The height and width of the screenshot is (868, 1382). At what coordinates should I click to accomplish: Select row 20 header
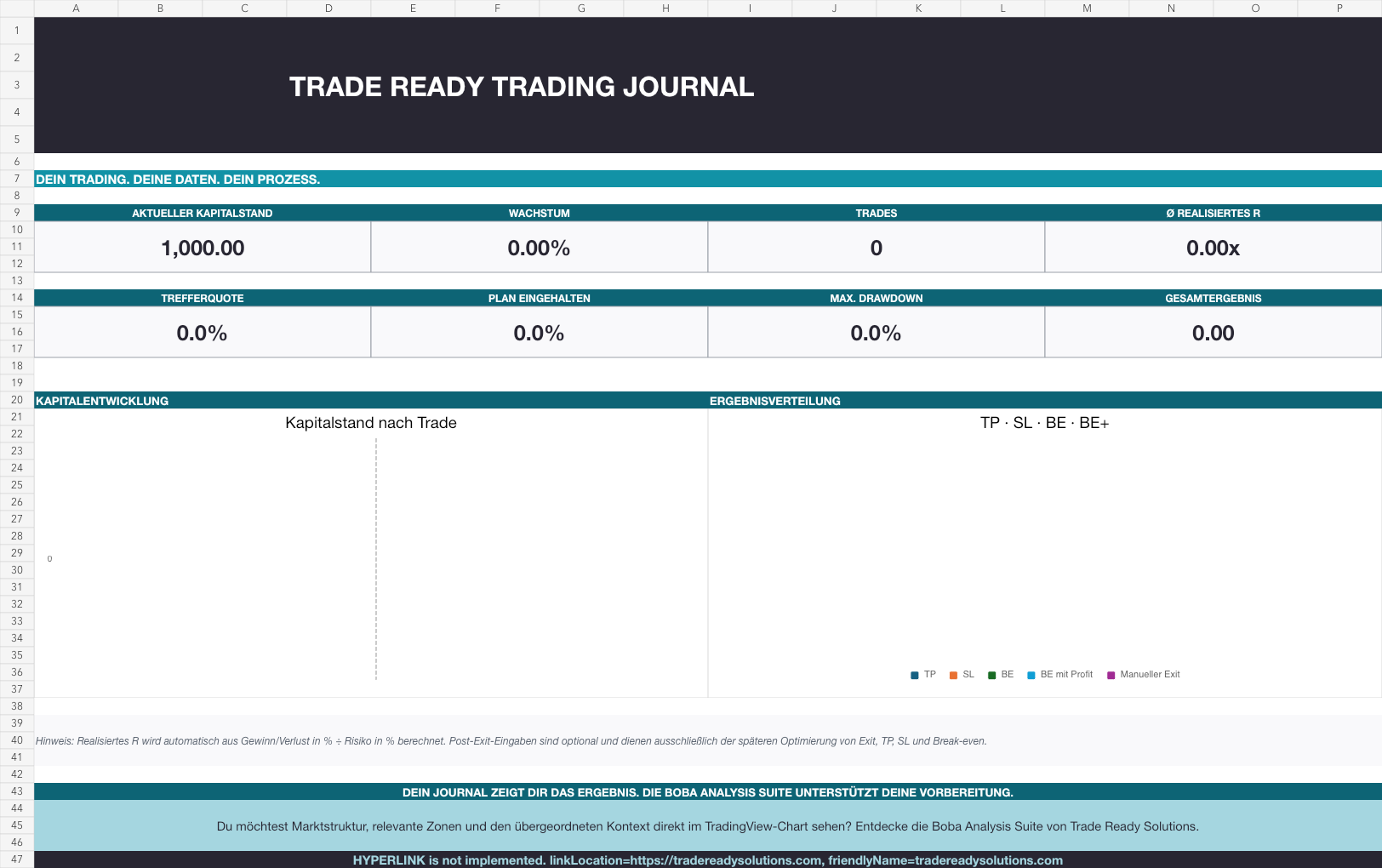[x=17, y=400]
